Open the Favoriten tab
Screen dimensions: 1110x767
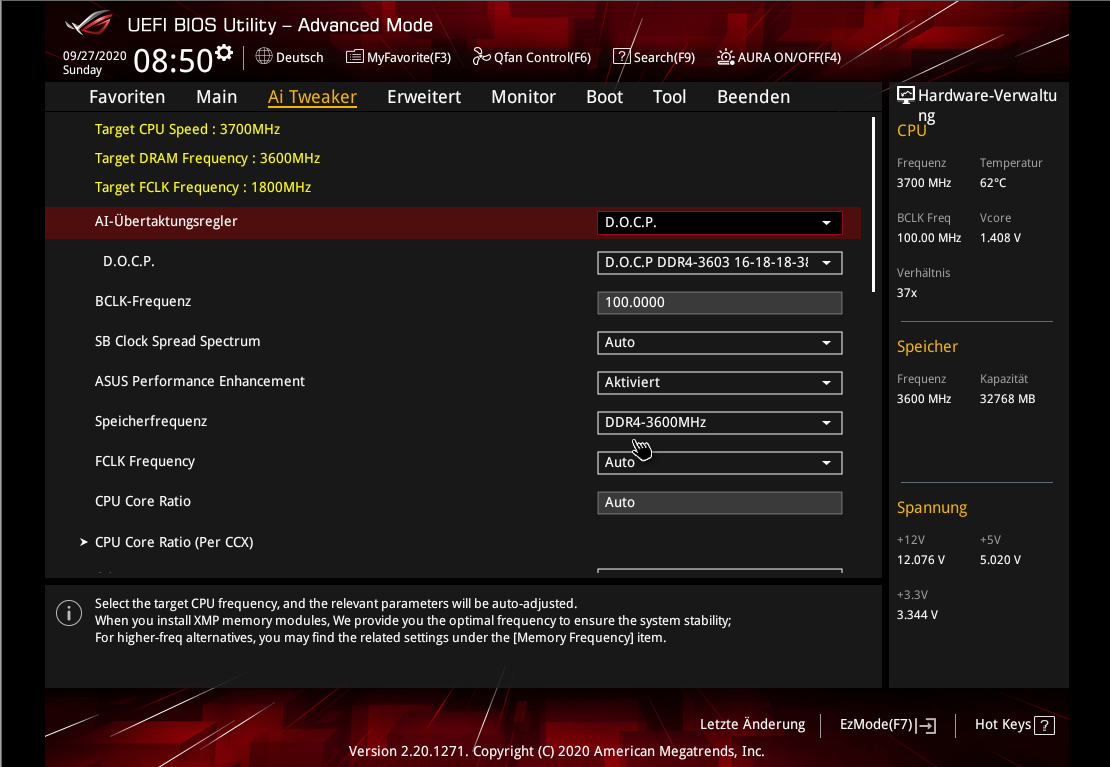click(x=127, y=97)
